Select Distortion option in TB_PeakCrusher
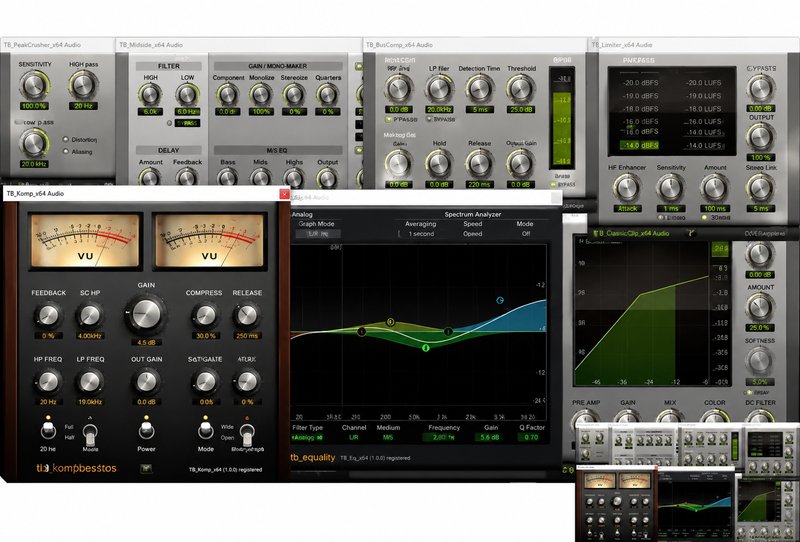Viewport: 800px width, 542px height. [66, 139]
